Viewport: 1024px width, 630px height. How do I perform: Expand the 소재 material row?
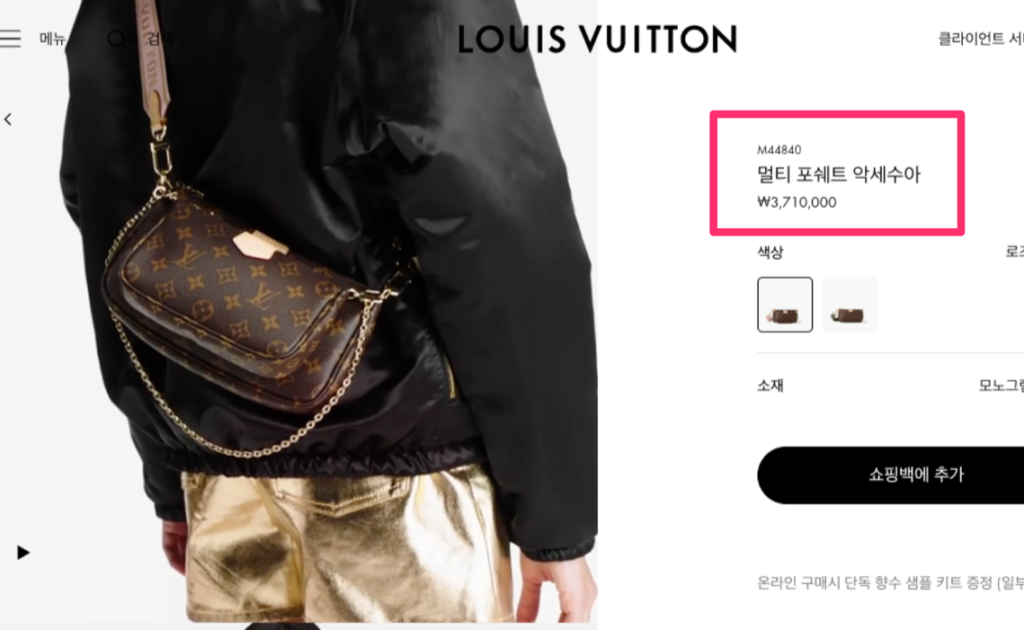pos(891,385)
